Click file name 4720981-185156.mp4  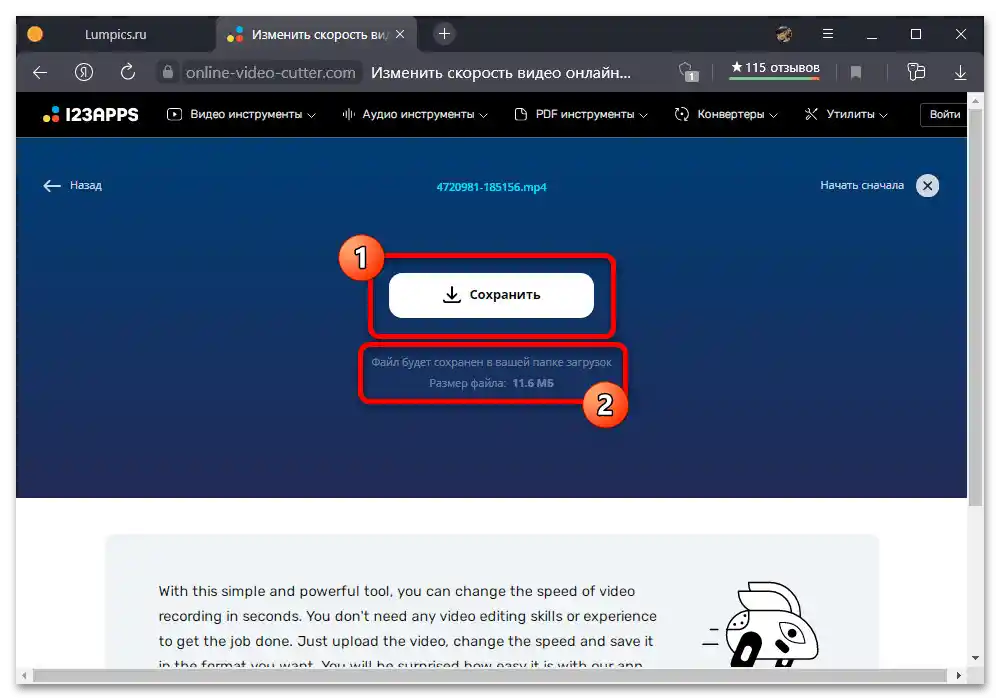491,187
